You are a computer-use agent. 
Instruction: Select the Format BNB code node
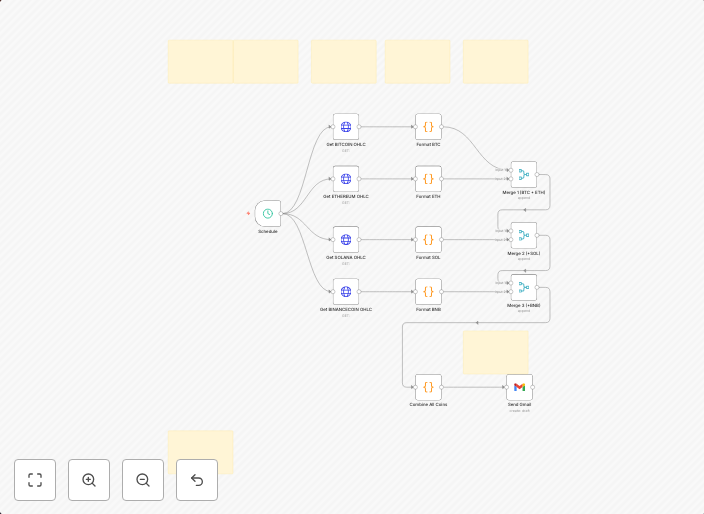click(428, 292)
